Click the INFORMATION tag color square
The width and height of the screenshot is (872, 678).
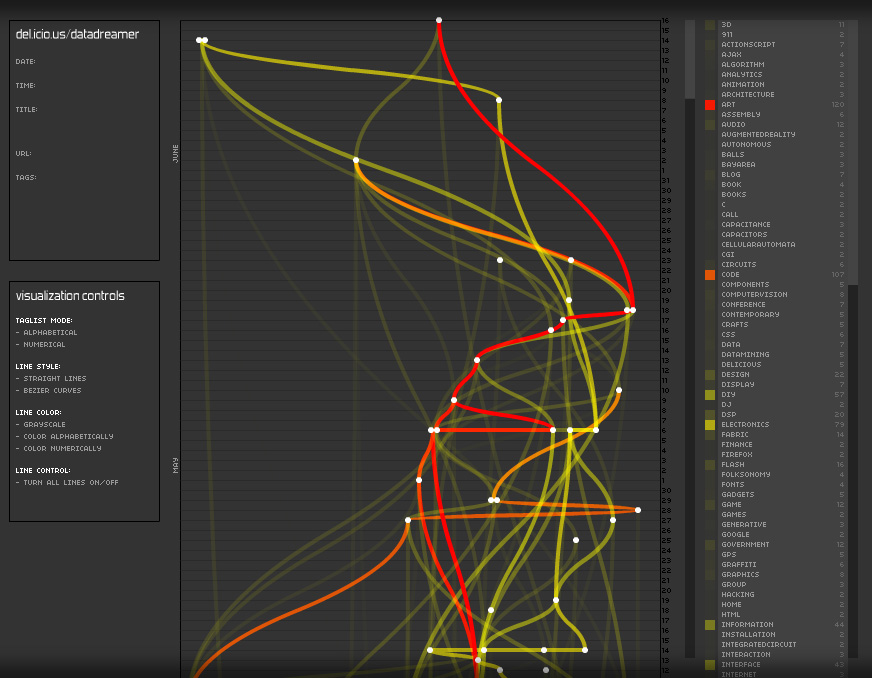710,625
